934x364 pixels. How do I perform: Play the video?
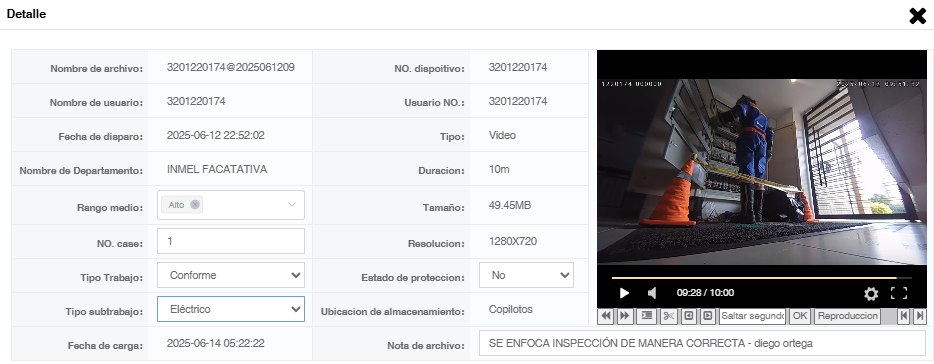tap(624, 293)
